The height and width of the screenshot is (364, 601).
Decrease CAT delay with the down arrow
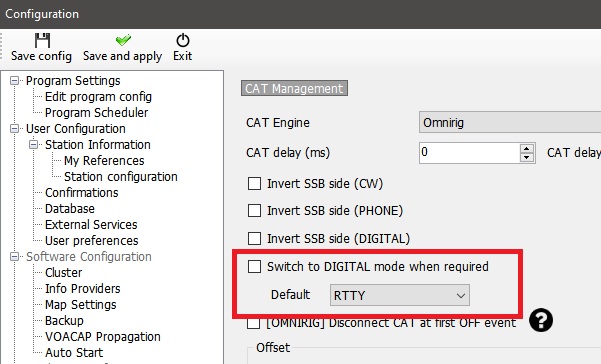[x=527, y=157]
